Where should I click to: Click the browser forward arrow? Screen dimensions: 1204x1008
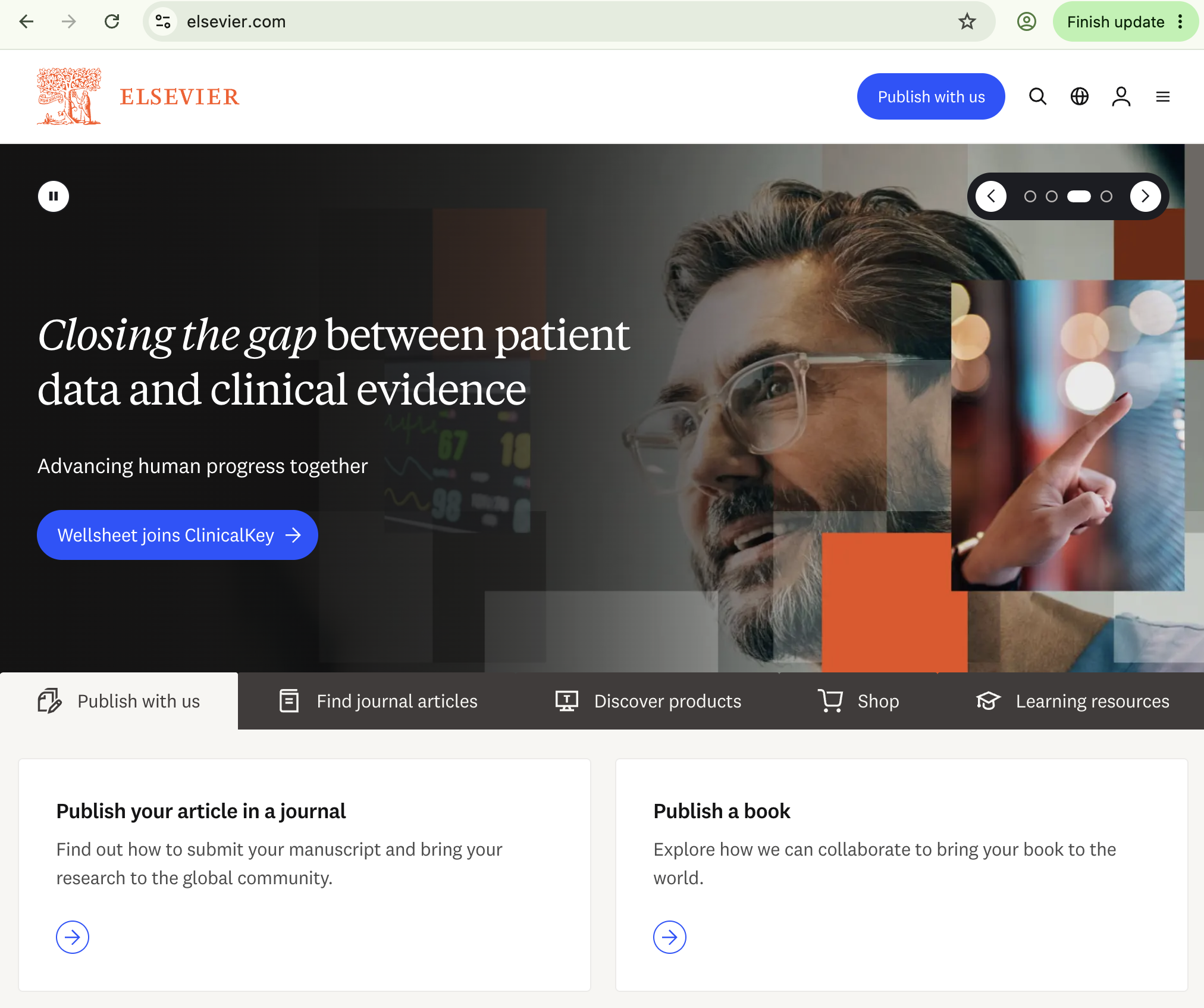click(x=69, y=22)
